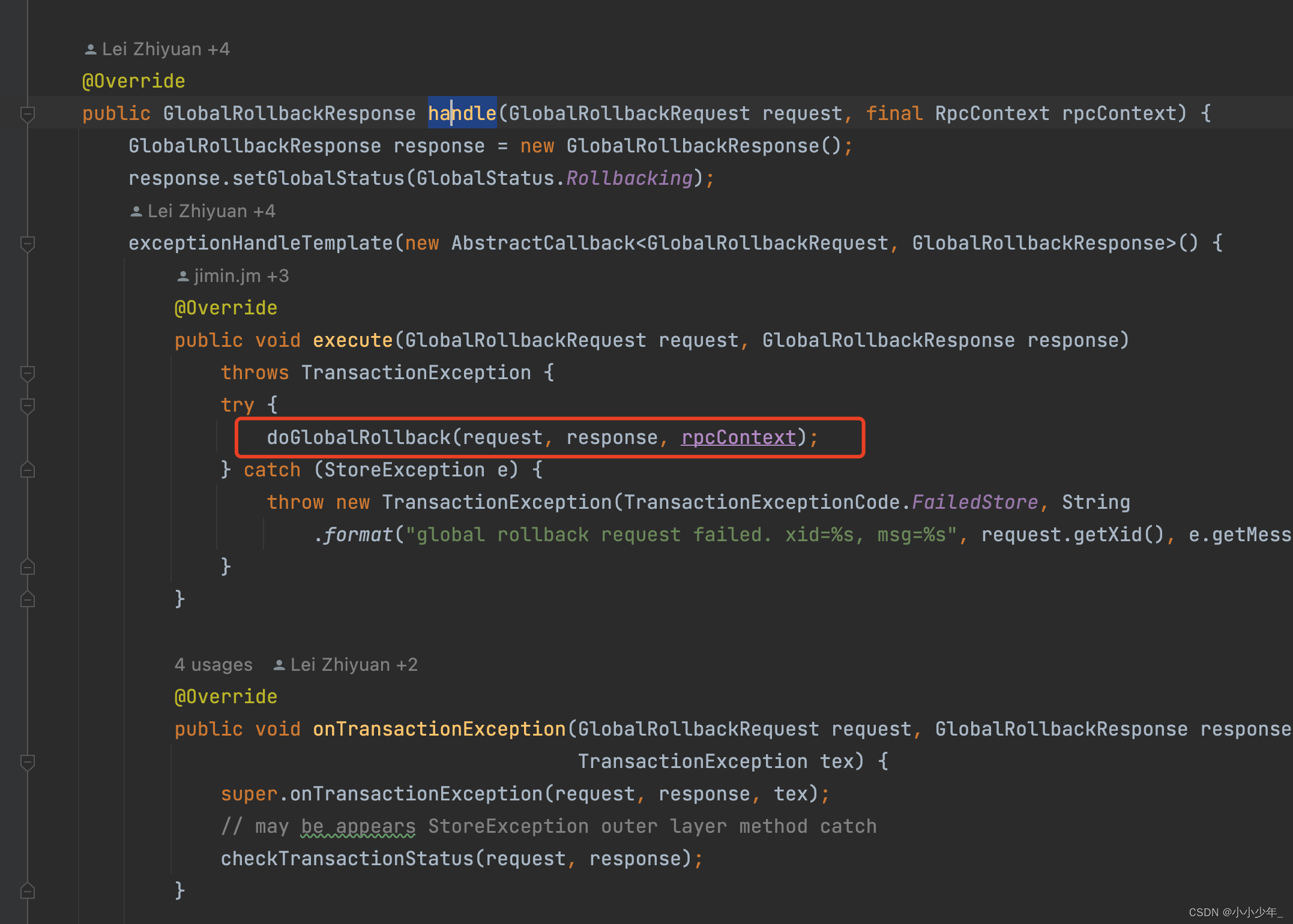Click the @Override annotation above onTransactionException
Viewport: 1293px width, 924px height.
point(226,697)
